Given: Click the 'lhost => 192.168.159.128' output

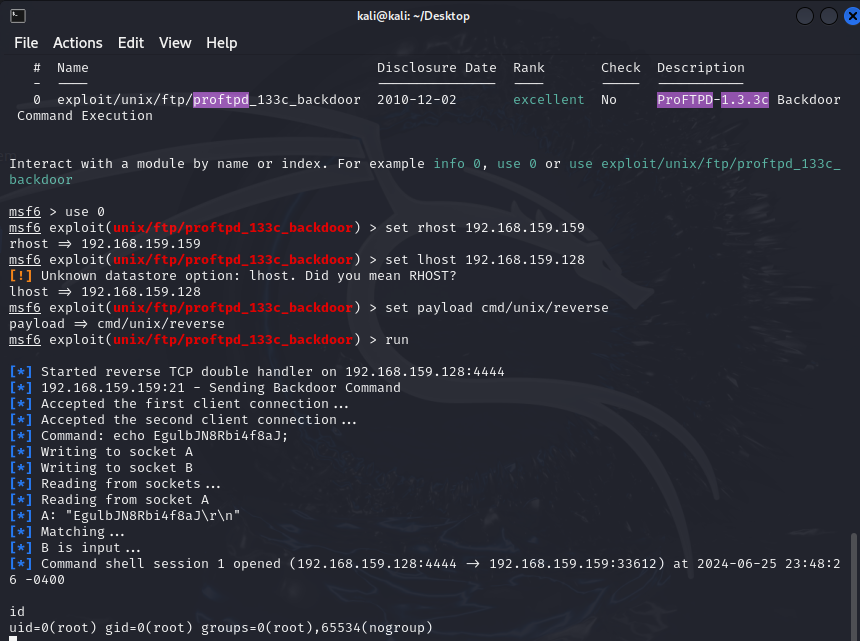Looking at the screenshot, I should click(x=105, y=292).
